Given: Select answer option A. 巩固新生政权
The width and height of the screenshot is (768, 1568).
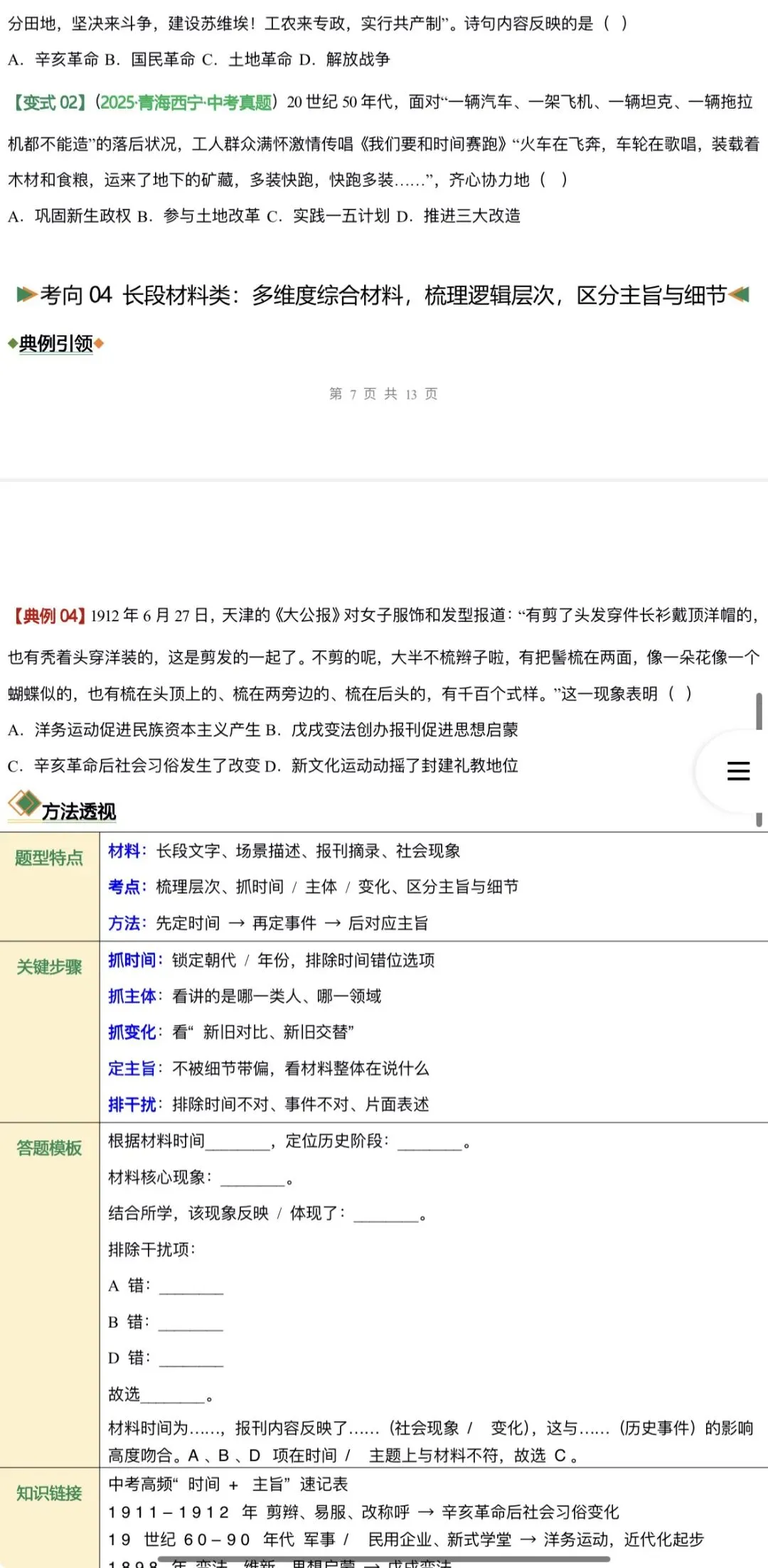Looking at the screenshot, I should pyautogui.click(x=70, y=216).
